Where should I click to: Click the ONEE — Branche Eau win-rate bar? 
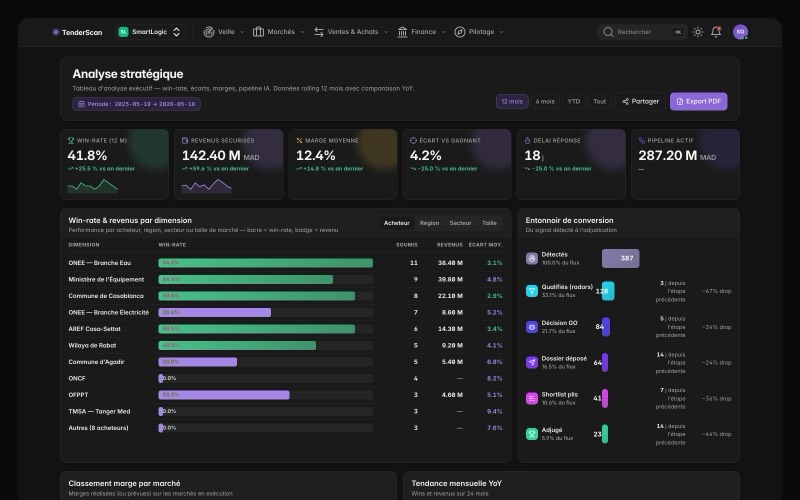point(265,263)
